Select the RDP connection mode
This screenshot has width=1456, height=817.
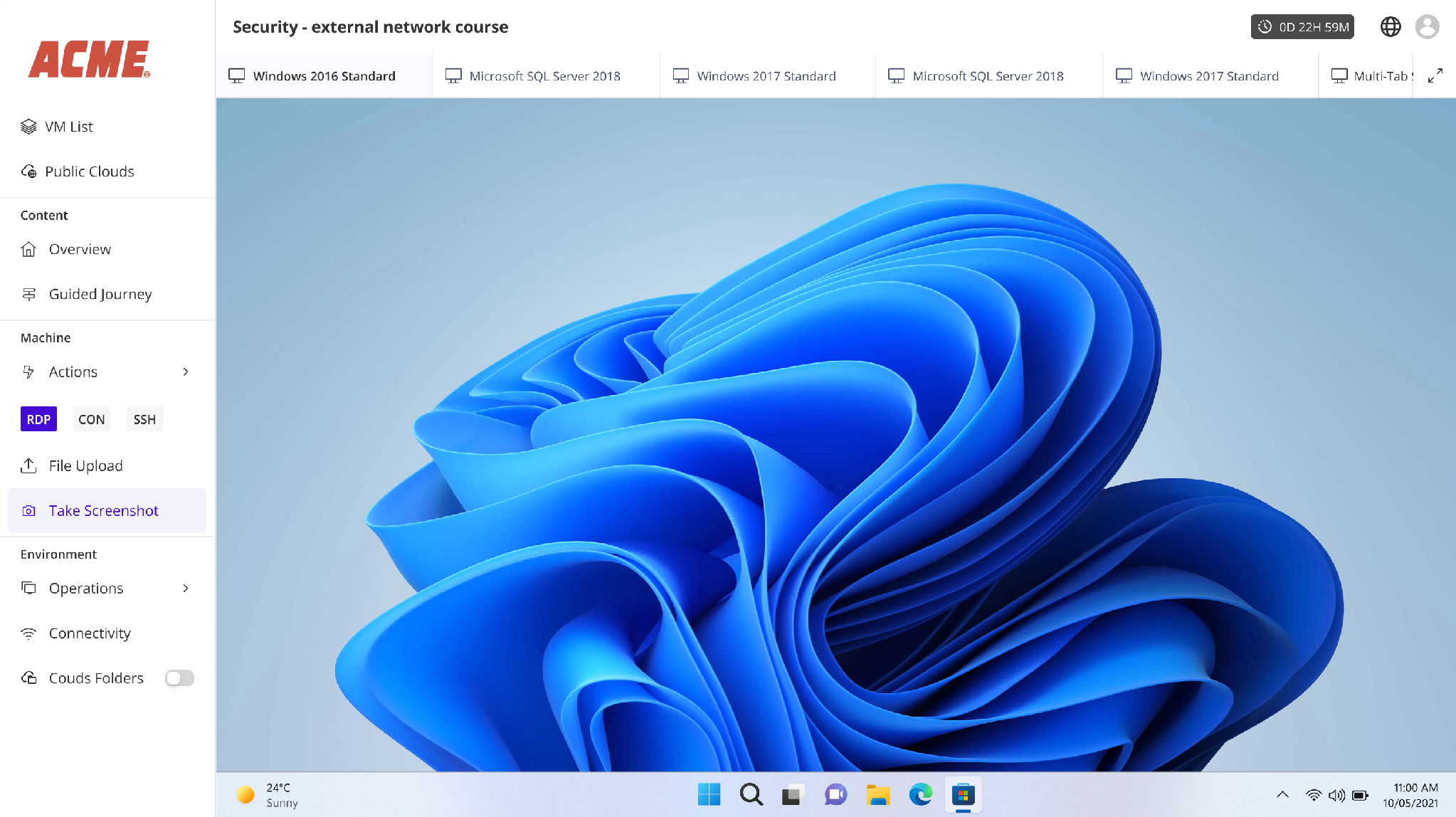(38, 419)
